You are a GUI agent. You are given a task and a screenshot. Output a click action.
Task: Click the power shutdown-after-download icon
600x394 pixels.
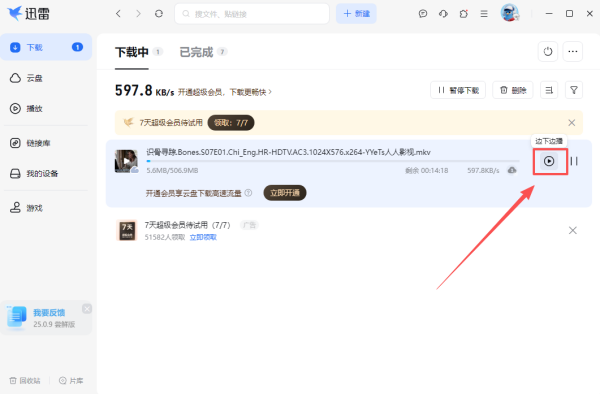[x=548, y=51]
